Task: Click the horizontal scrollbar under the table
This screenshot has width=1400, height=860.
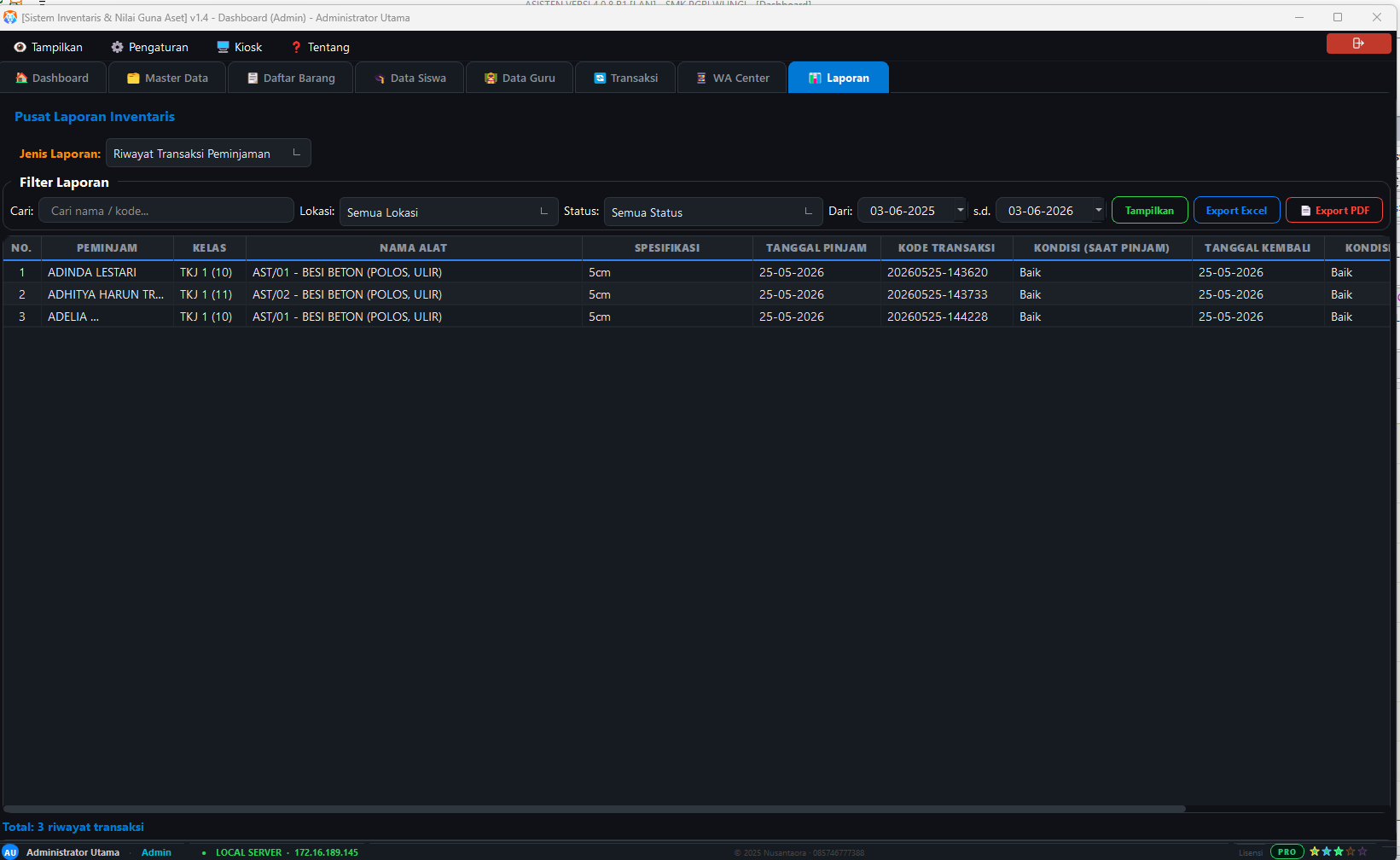Action: (x=594, y=809)
